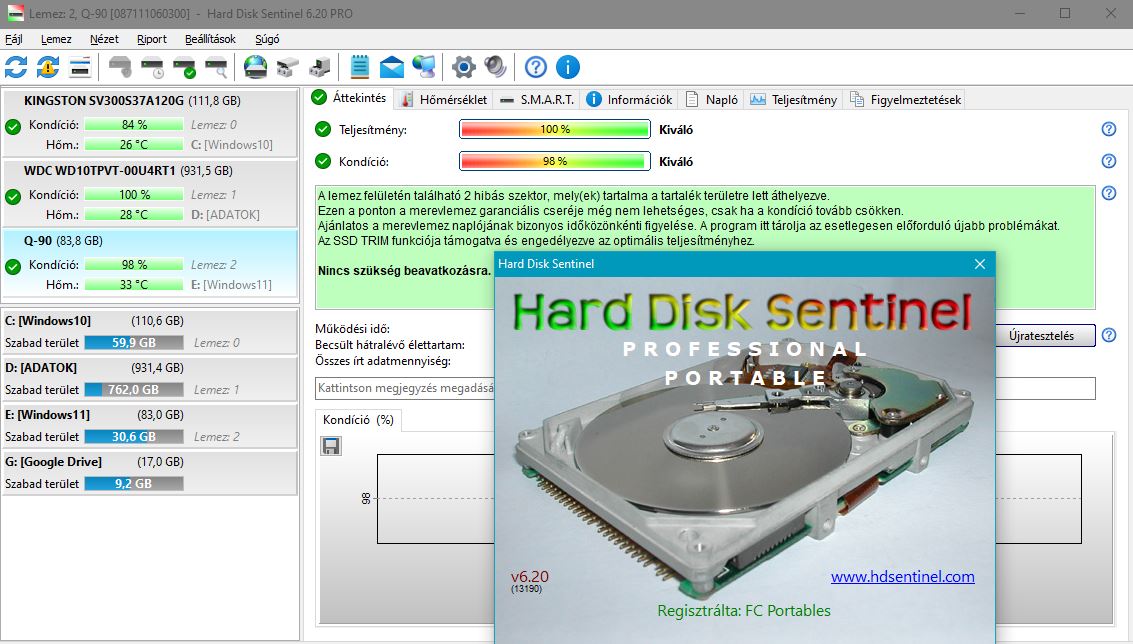Click the disk icon with magnifying glass

point(216,67)
